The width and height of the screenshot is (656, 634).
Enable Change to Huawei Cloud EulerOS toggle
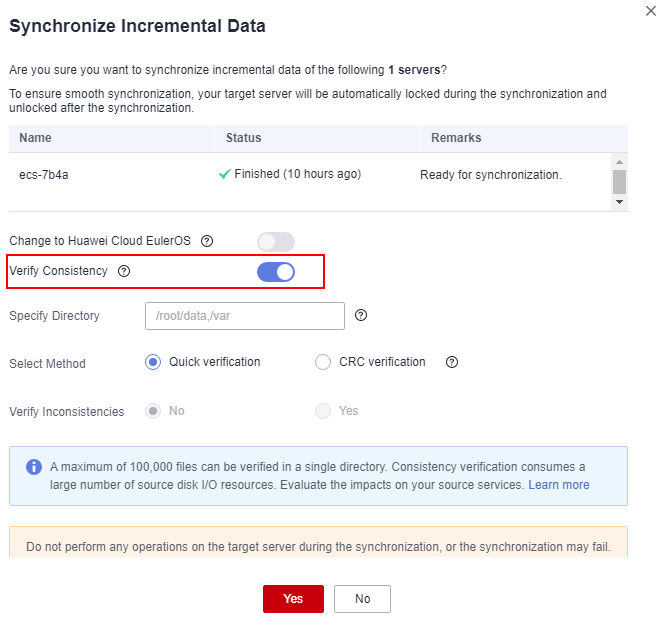click(x=276, y=242)
